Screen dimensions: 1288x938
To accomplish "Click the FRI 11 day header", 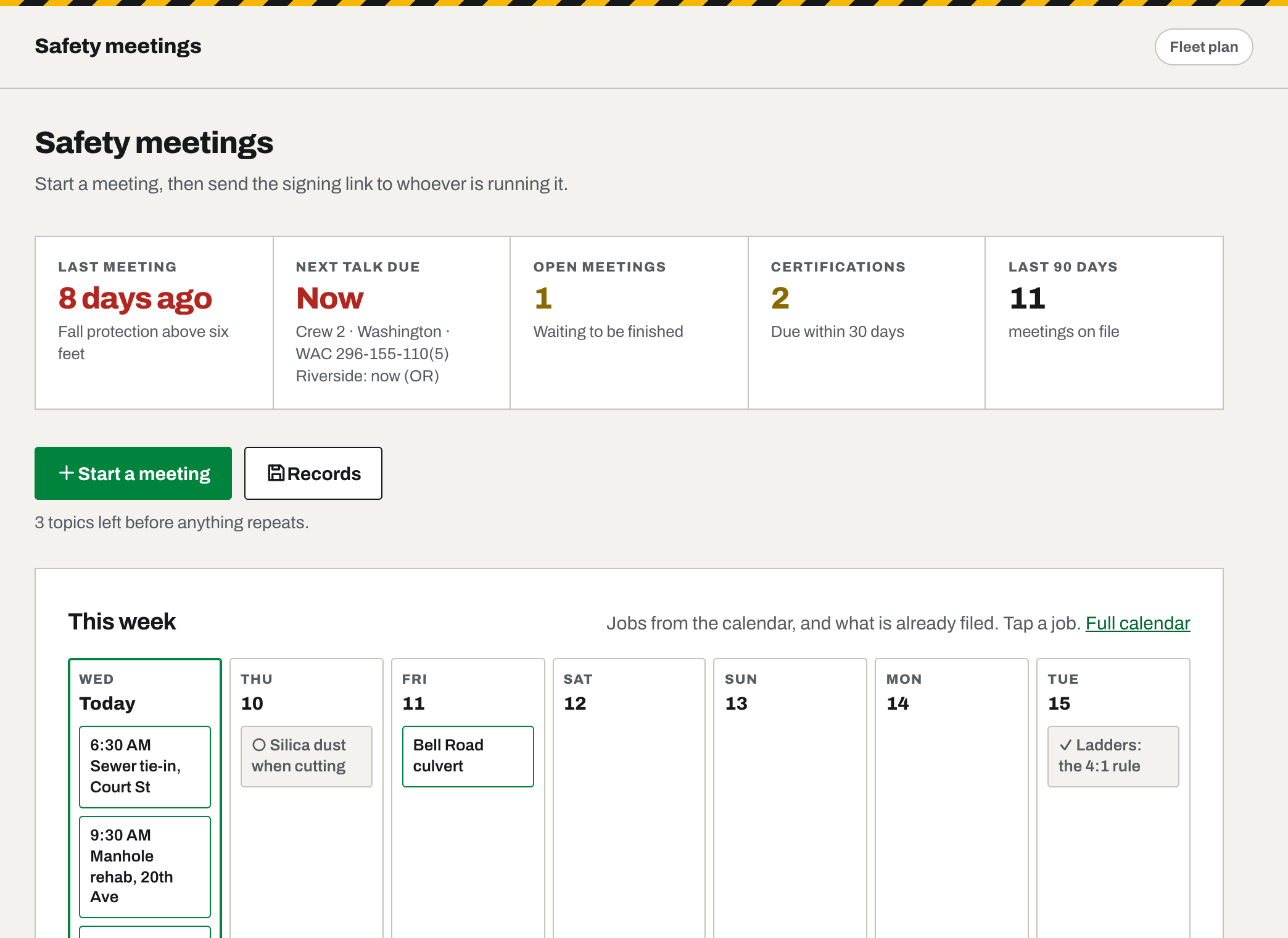I will (415, 692).
